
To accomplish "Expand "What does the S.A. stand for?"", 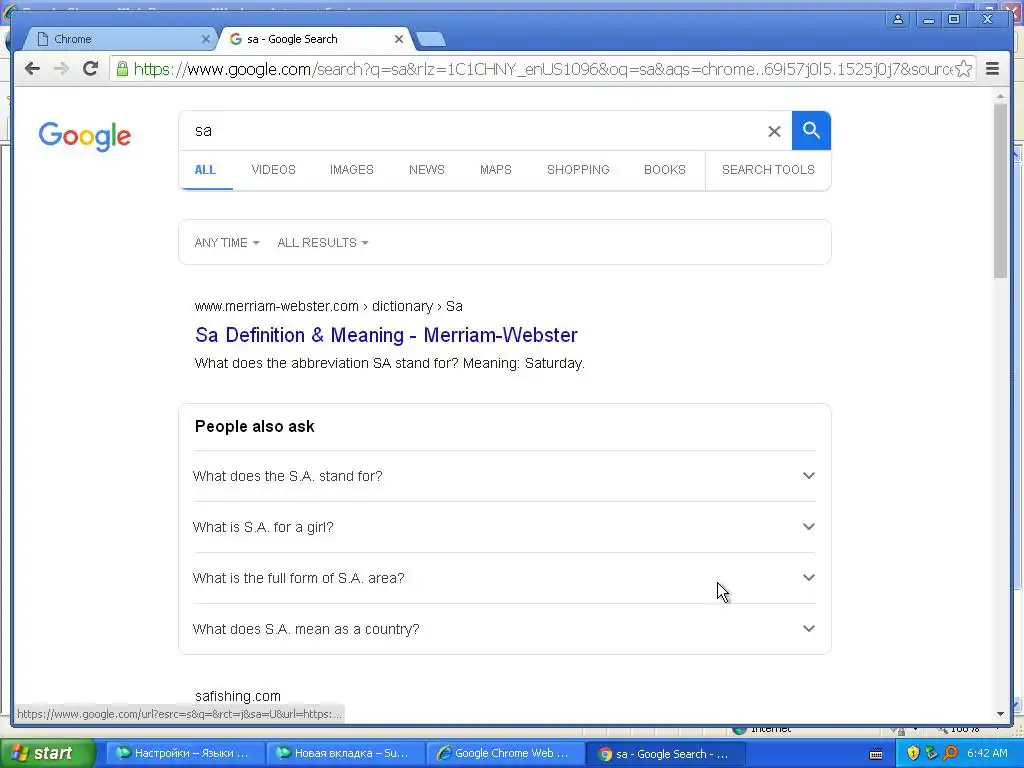I will tap(504, 476).
